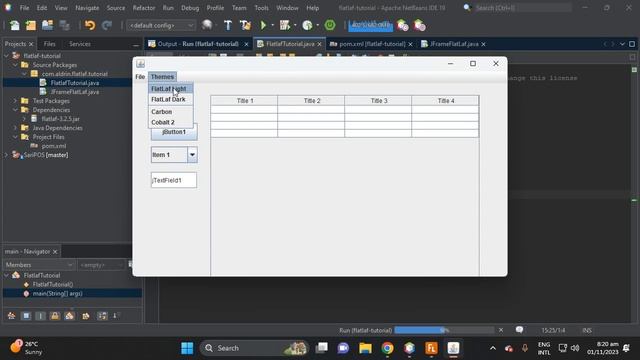Toggle Show Fields filter in Navigator

coord(26,316)
